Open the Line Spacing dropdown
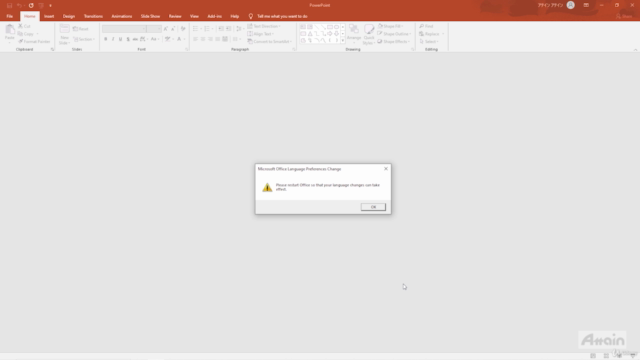This screenshot has width=640, height=360. [240, 29]
